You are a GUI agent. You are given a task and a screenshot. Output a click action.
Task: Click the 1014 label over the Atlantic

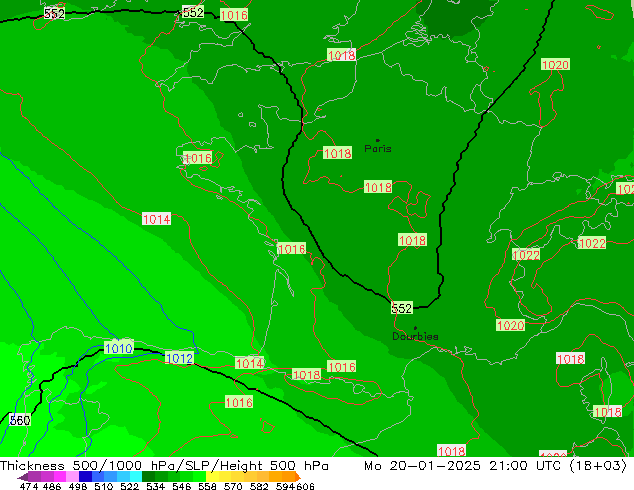[156, 219]
